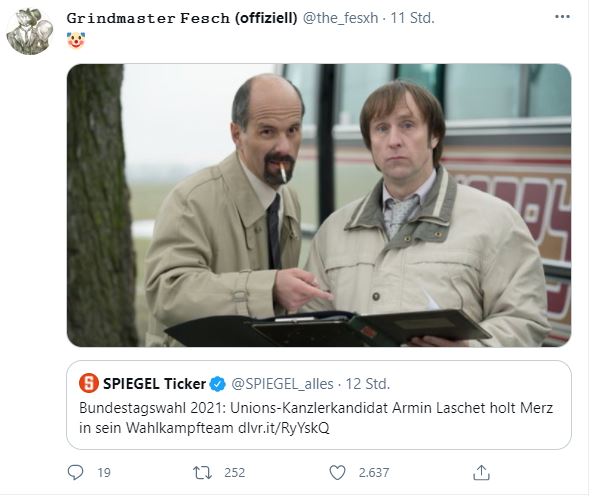Enlarge the photo of two men
The height and width of the screenshot is (496, 601).
[319, 205]
